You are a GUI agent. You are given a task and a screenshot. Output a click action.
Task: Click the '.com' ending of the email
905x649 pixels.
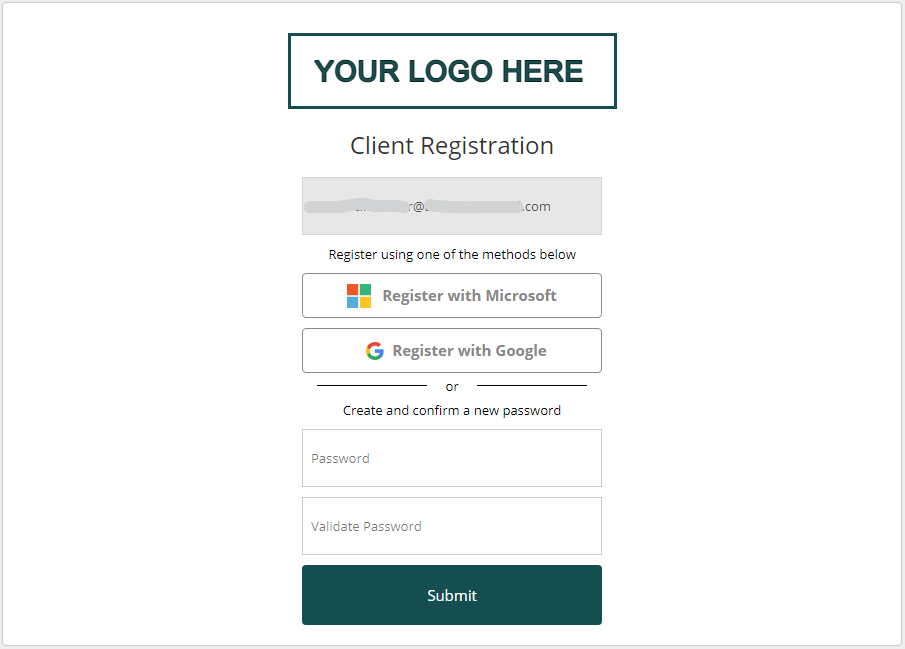click(x=536, y=207)
